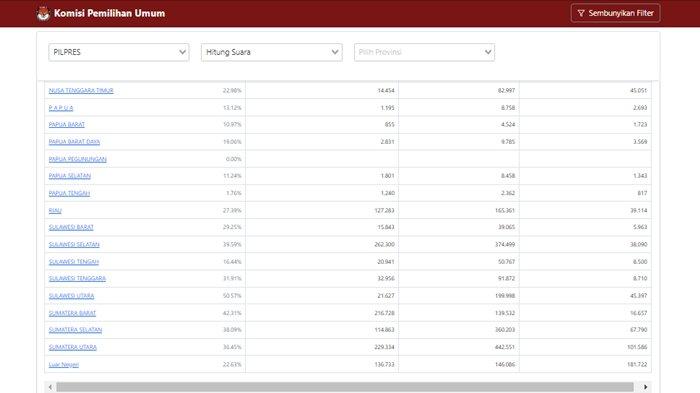Open the SULAWESI TENGGARA link

pos(77,279)
